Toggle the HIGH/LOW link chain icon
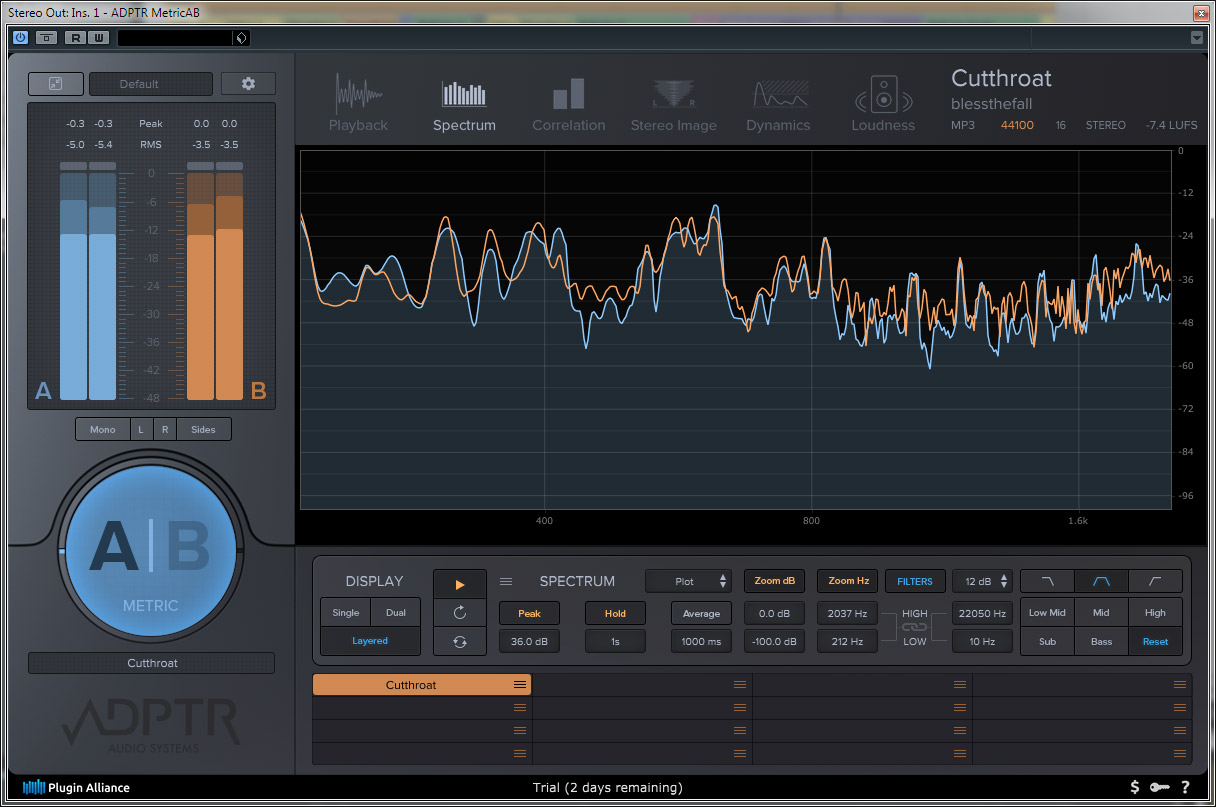Viewport: 1216px width, 807px height. [915, 627]
